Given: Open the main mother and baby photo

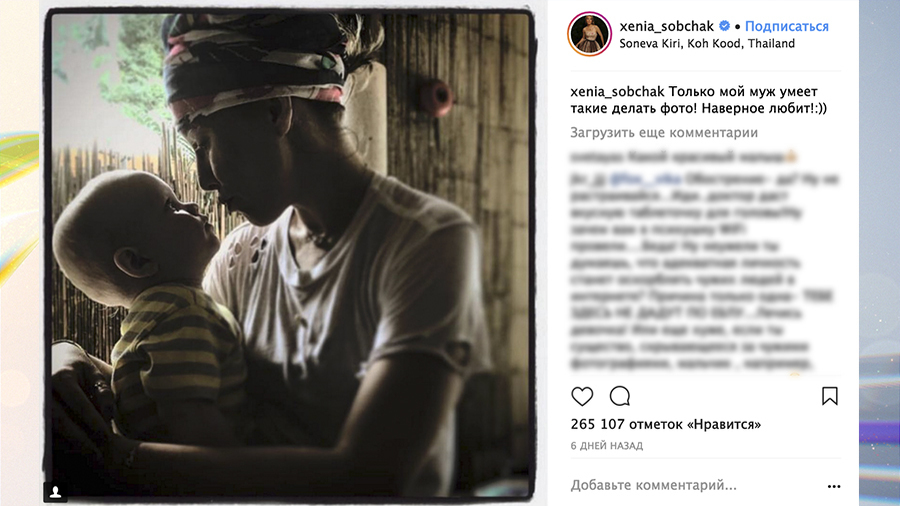Looking at the screenshot, I should pyautogui.click(x=291, y=255).
